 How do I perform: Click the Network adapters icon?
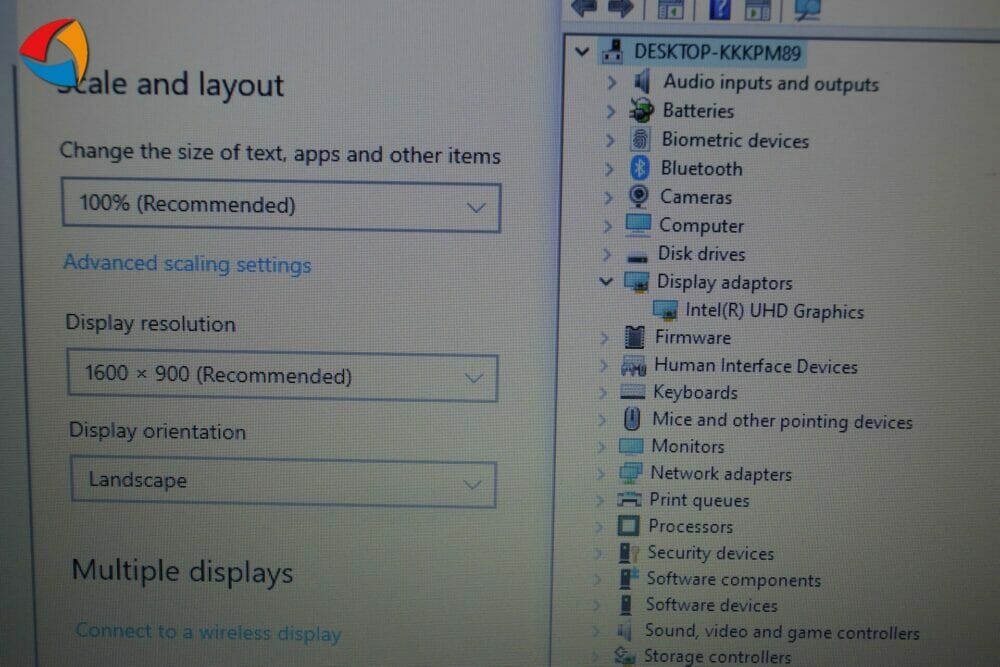coord(630,473)
